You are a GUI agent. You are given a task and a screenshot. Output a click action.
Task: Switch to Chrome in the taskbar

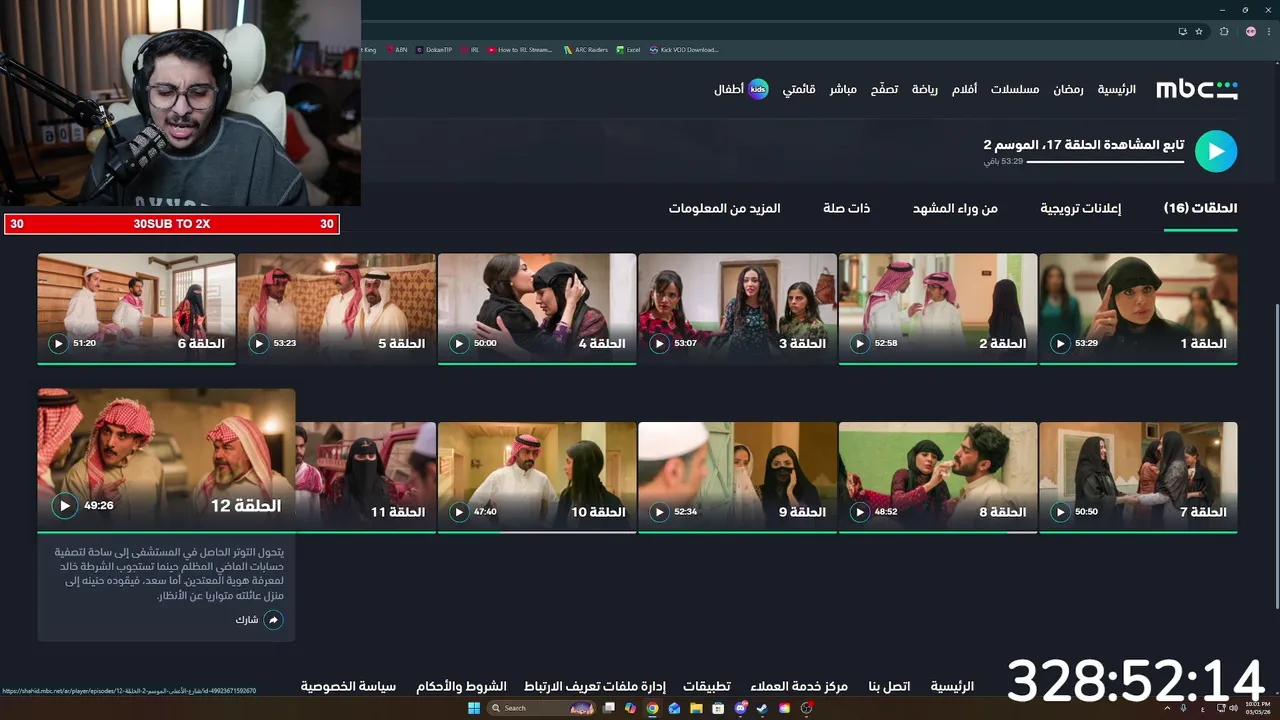pyautogui.click(x=652, y=708)
